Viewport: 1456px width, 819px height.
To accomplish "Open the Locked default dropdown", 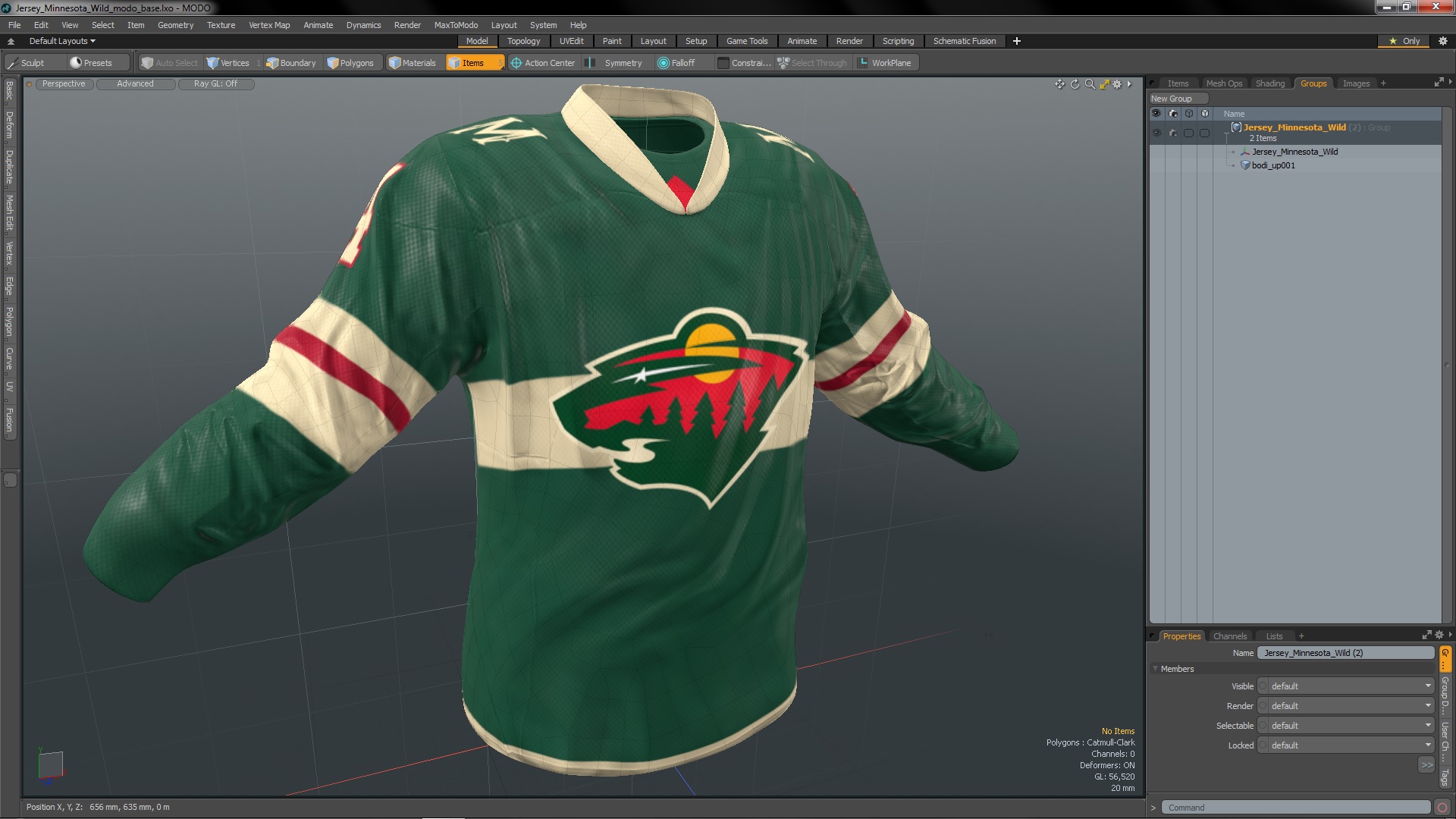I will click(1346, 745).
